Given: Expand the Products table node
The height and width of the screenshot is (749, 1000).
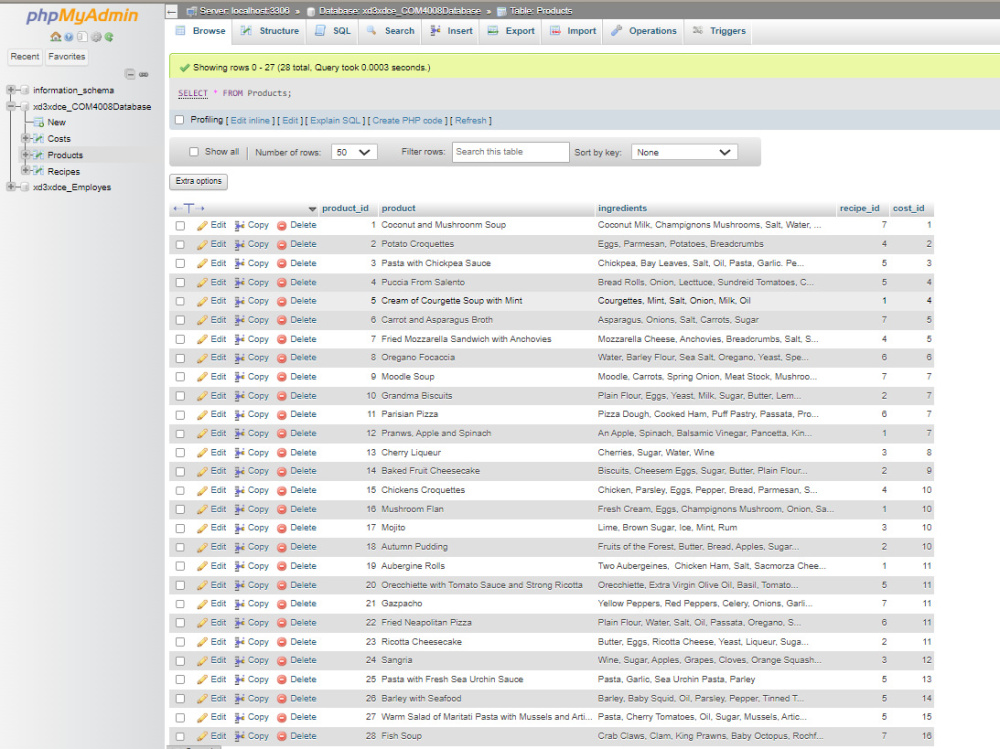Looking at the screenshot, I should pos(26,155).
